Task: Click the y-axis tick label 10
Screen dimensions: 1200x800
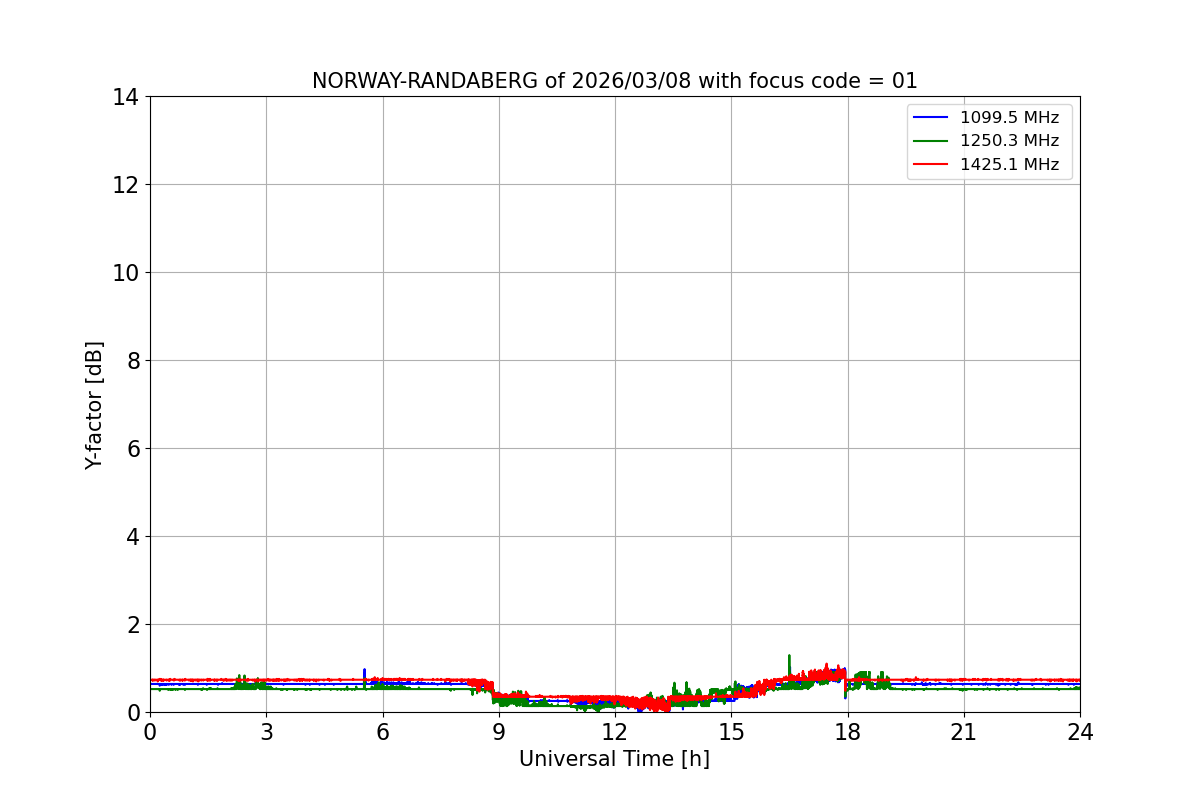Action: pyautogui.click(x=126, y=273)
